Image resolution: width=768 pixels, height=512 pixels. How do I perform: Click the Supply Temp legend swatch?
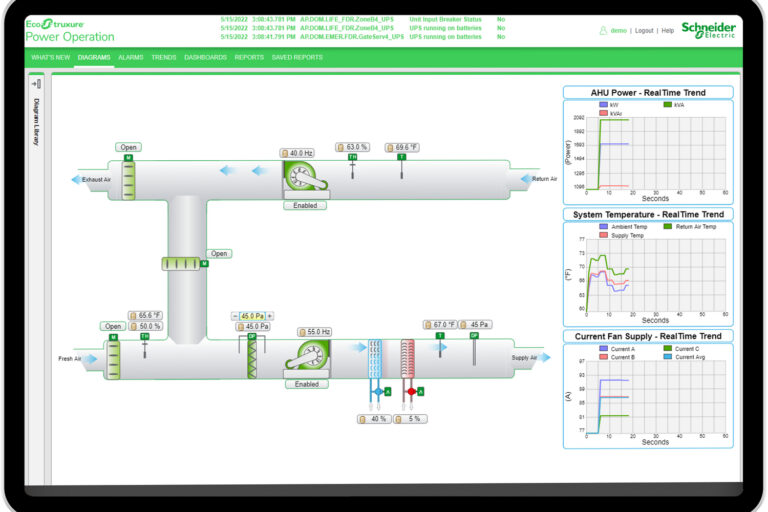pos(603,236)
